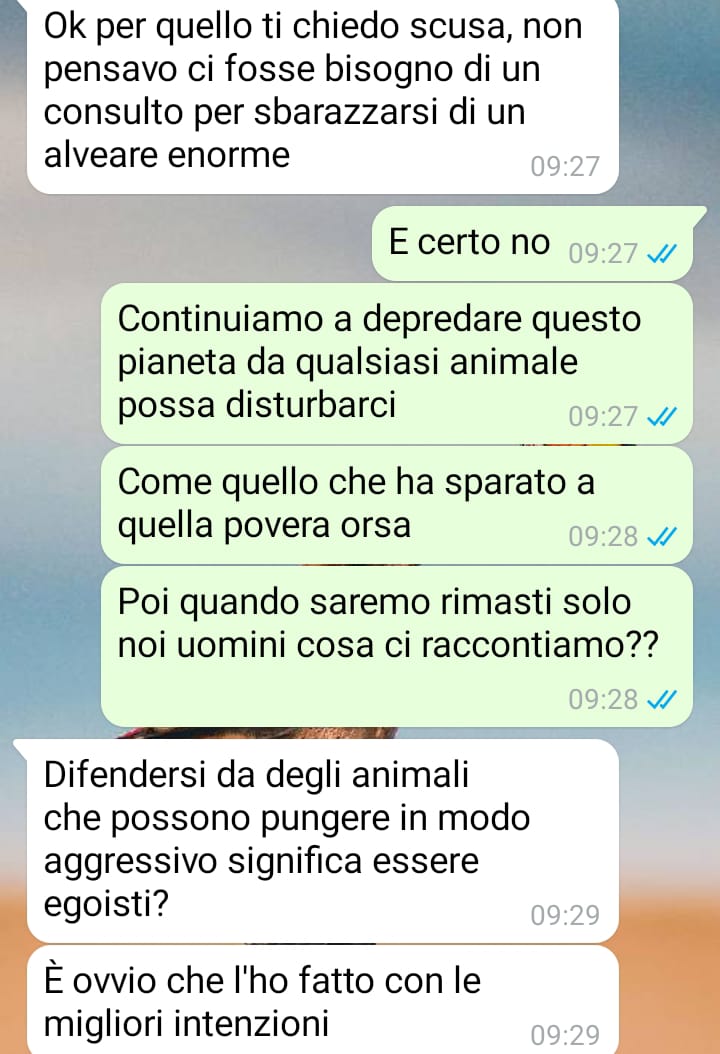Click the 09:28 timestamp under 'raccontiamo??'
The width and height of the screenshot is (720, 1054).
point(602,700)
